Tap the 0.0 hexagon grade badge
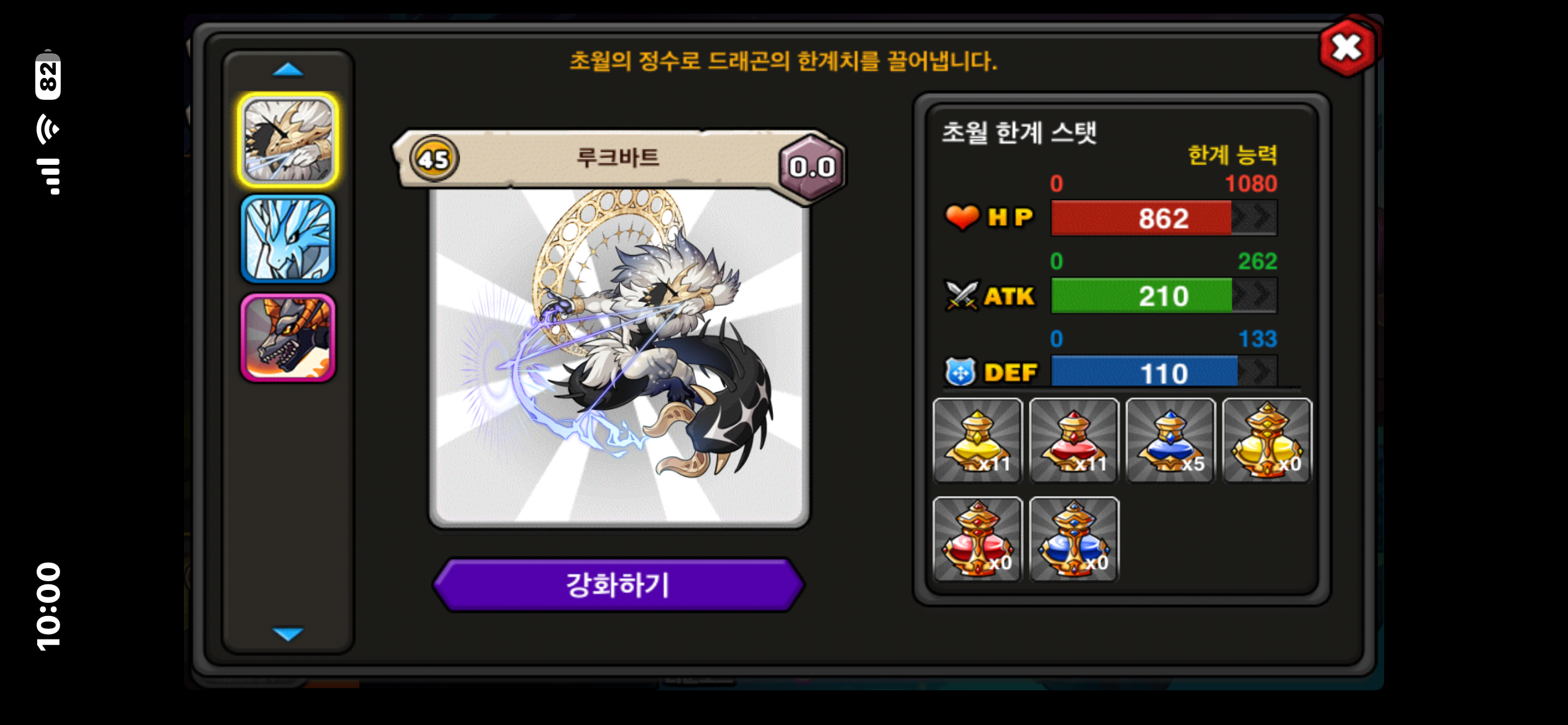Image resolution: width=1568 pixels, height=725 pixels. pos(812,167)
